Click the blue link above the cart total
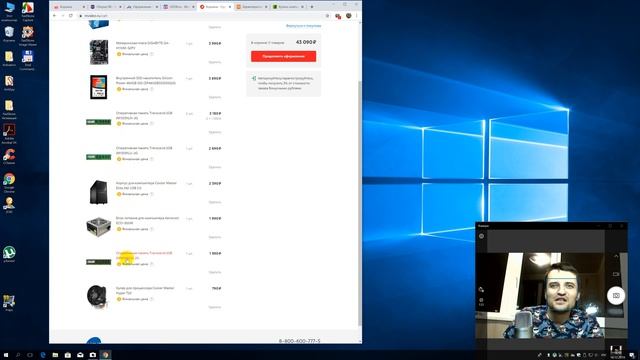 303,26
